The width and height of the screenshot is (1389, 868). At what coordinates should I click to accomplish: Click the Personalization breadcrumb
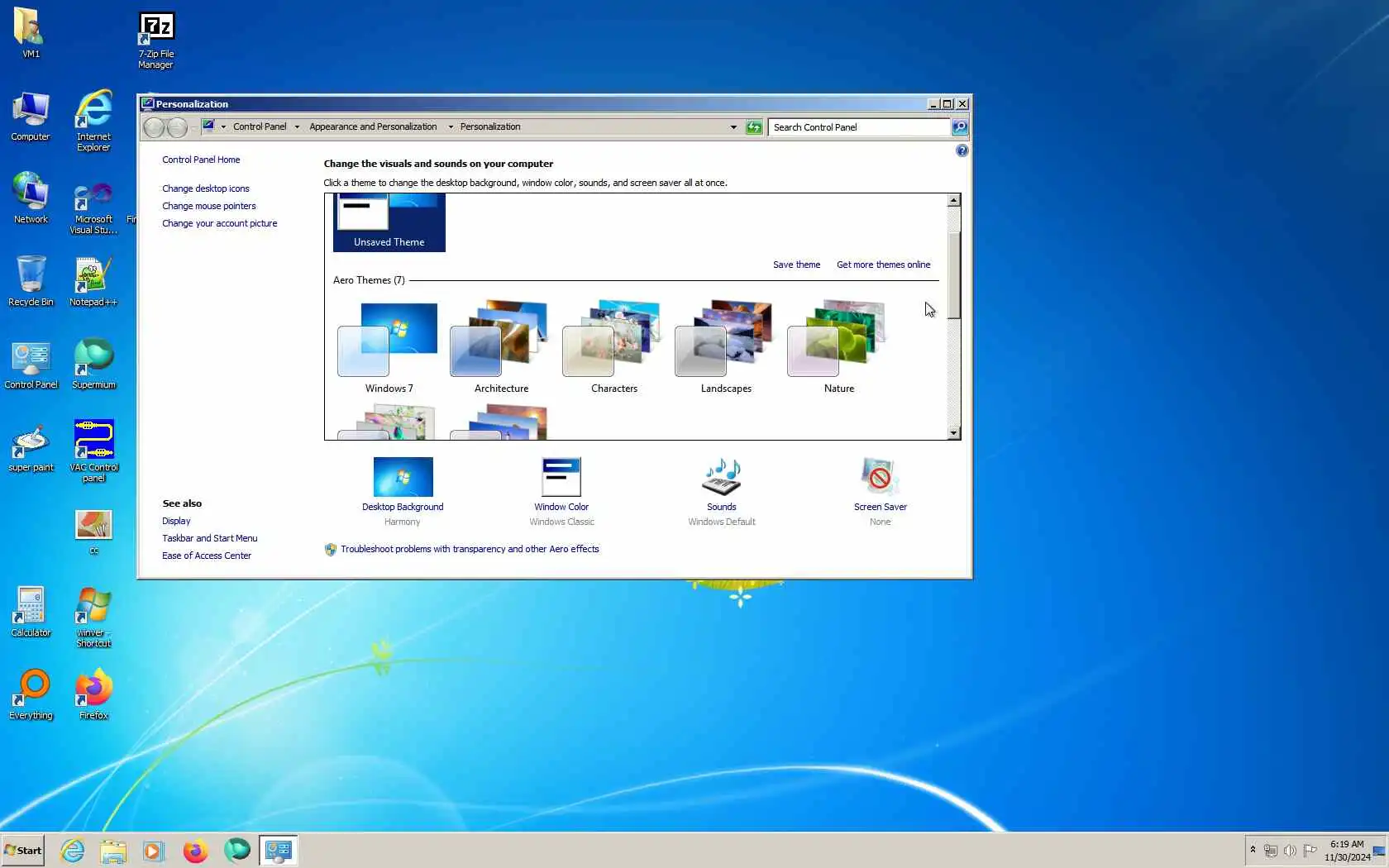pos(490,127)
